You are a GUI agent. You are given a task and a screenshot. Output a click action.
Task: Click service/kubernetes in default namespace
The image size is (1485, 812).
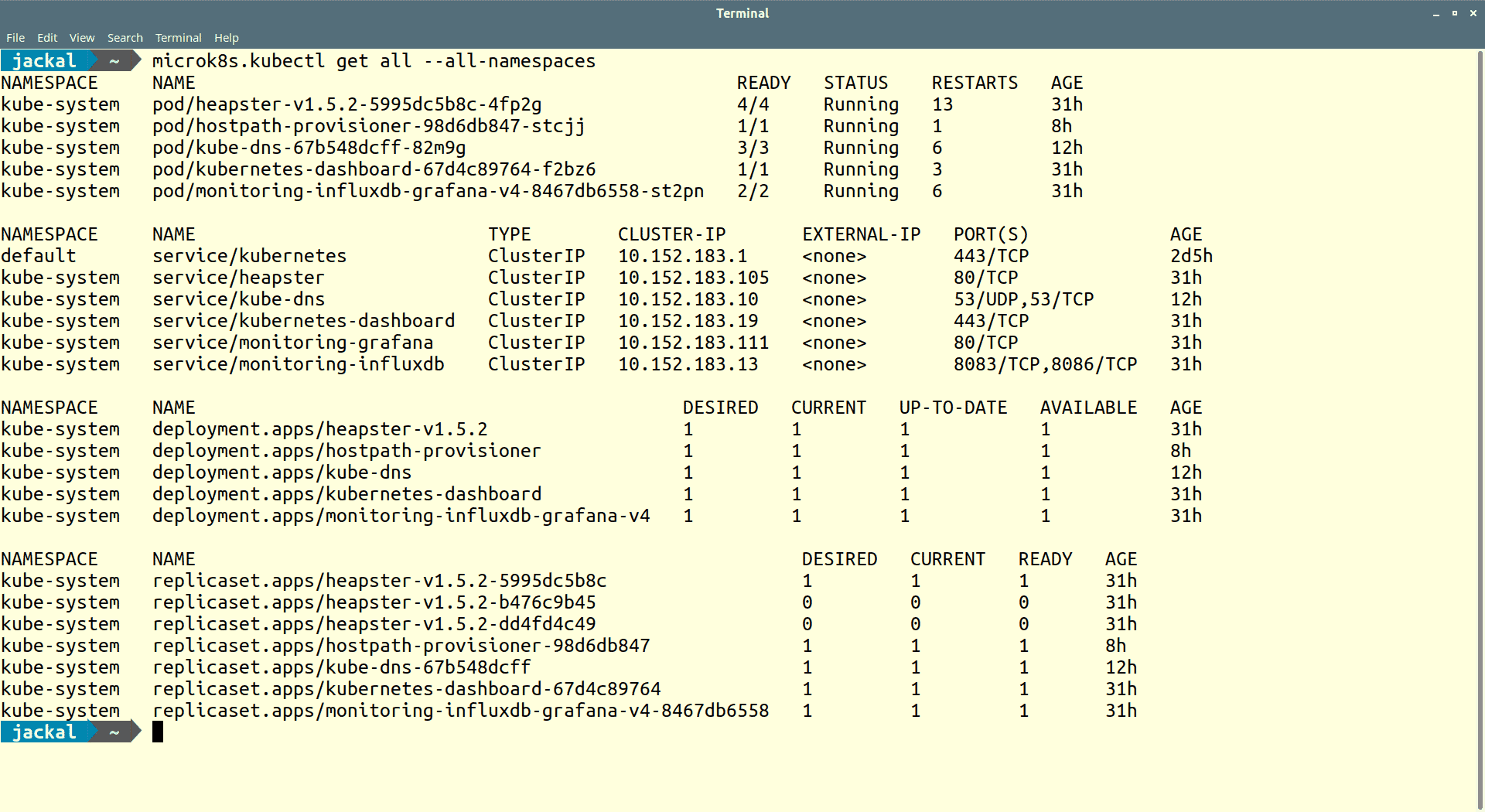click(x=249, y=256)
